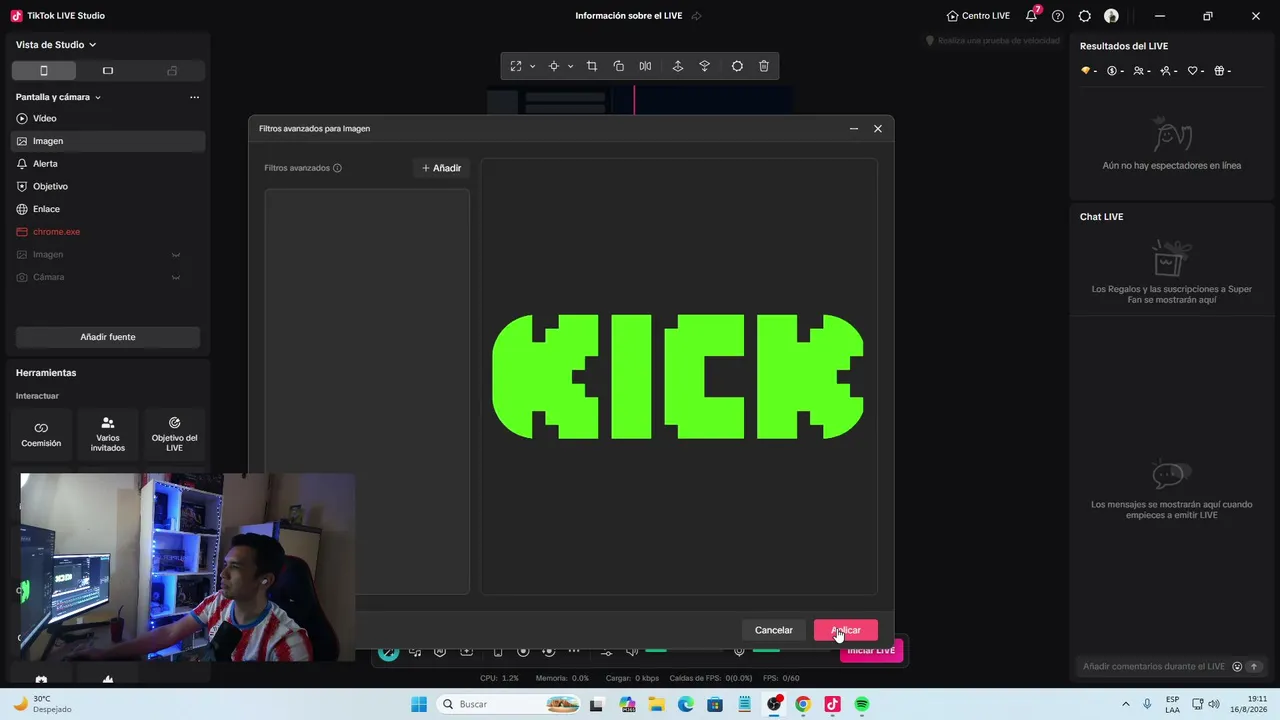This screenshot has width=1280, height=720.
Task: Click the share arrow beside Información sobre el LIVE
Action: tap(697, 16)
